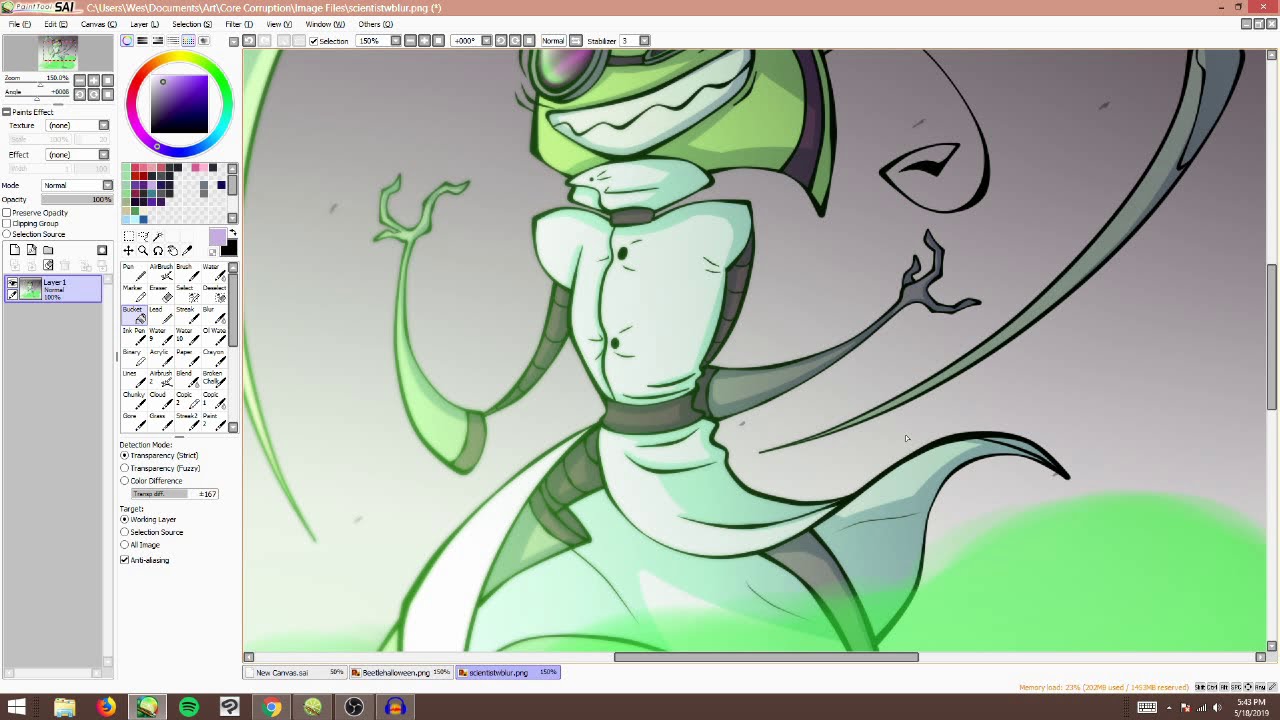Select the Bucket tool
The height and width of the screenshot is (720, 1280).
click(x=134, y=315)
